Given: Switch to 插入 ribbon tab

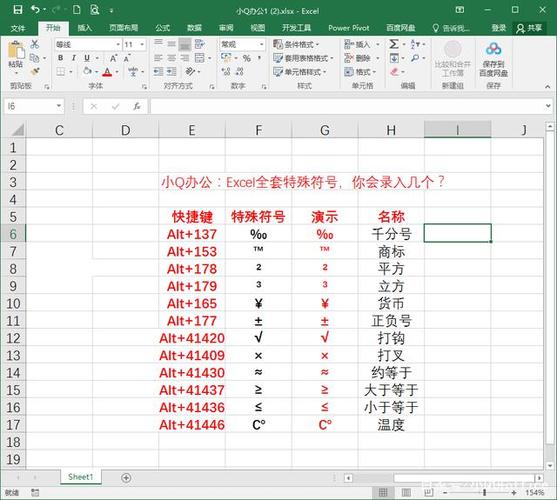Looking at the screenshot, I should [x=85, y=28].
